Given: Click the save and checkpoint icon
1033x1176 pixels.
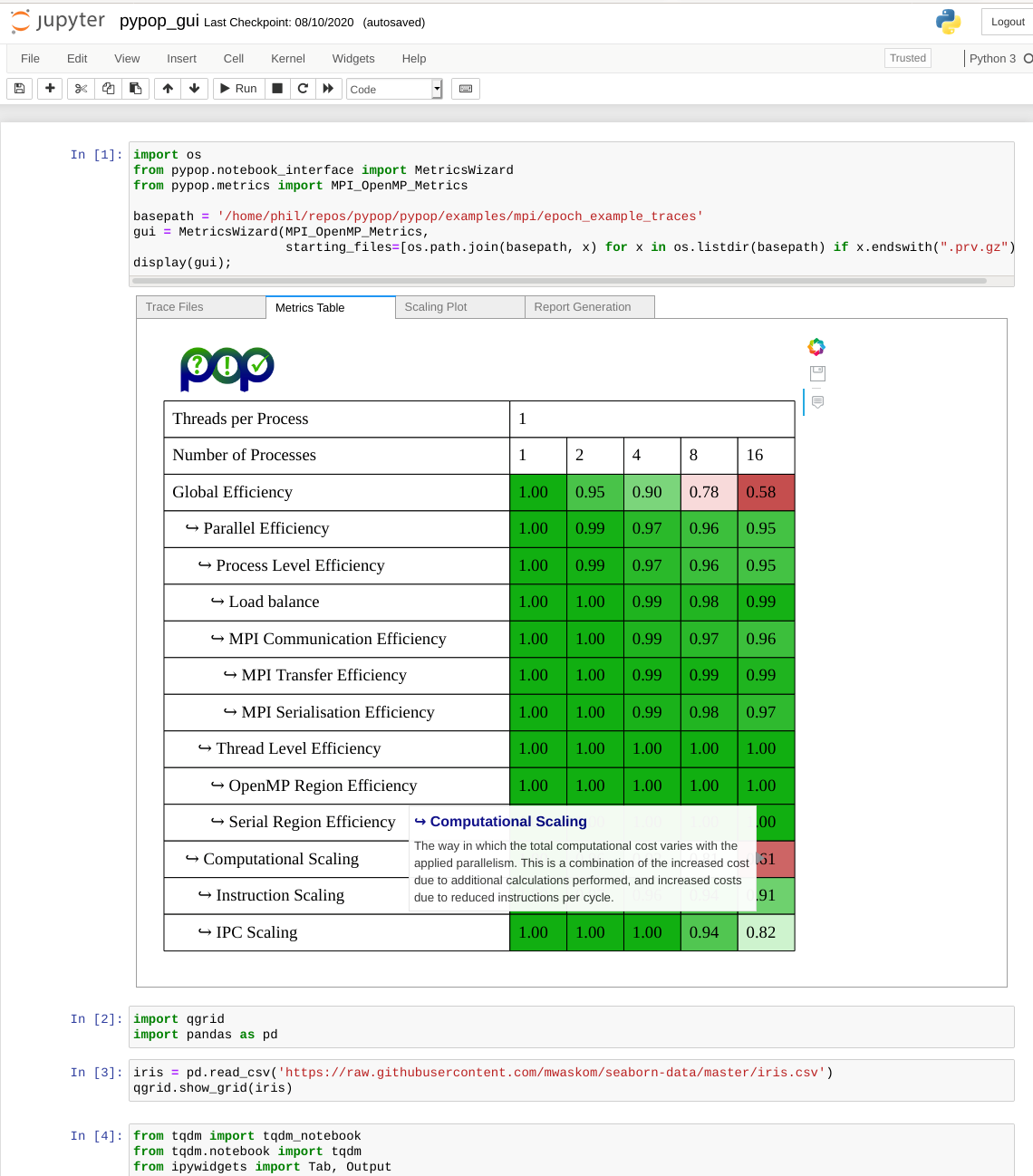Looking at the screenshot, I should [x=20, y=89].
